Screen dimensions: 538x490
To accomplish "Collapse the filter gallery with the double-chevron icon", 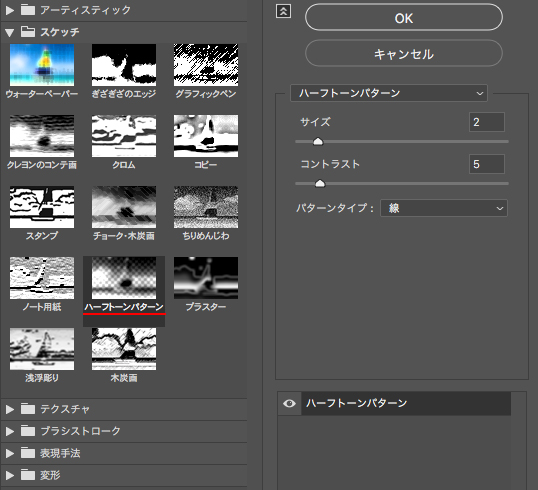I will (283, 11).
